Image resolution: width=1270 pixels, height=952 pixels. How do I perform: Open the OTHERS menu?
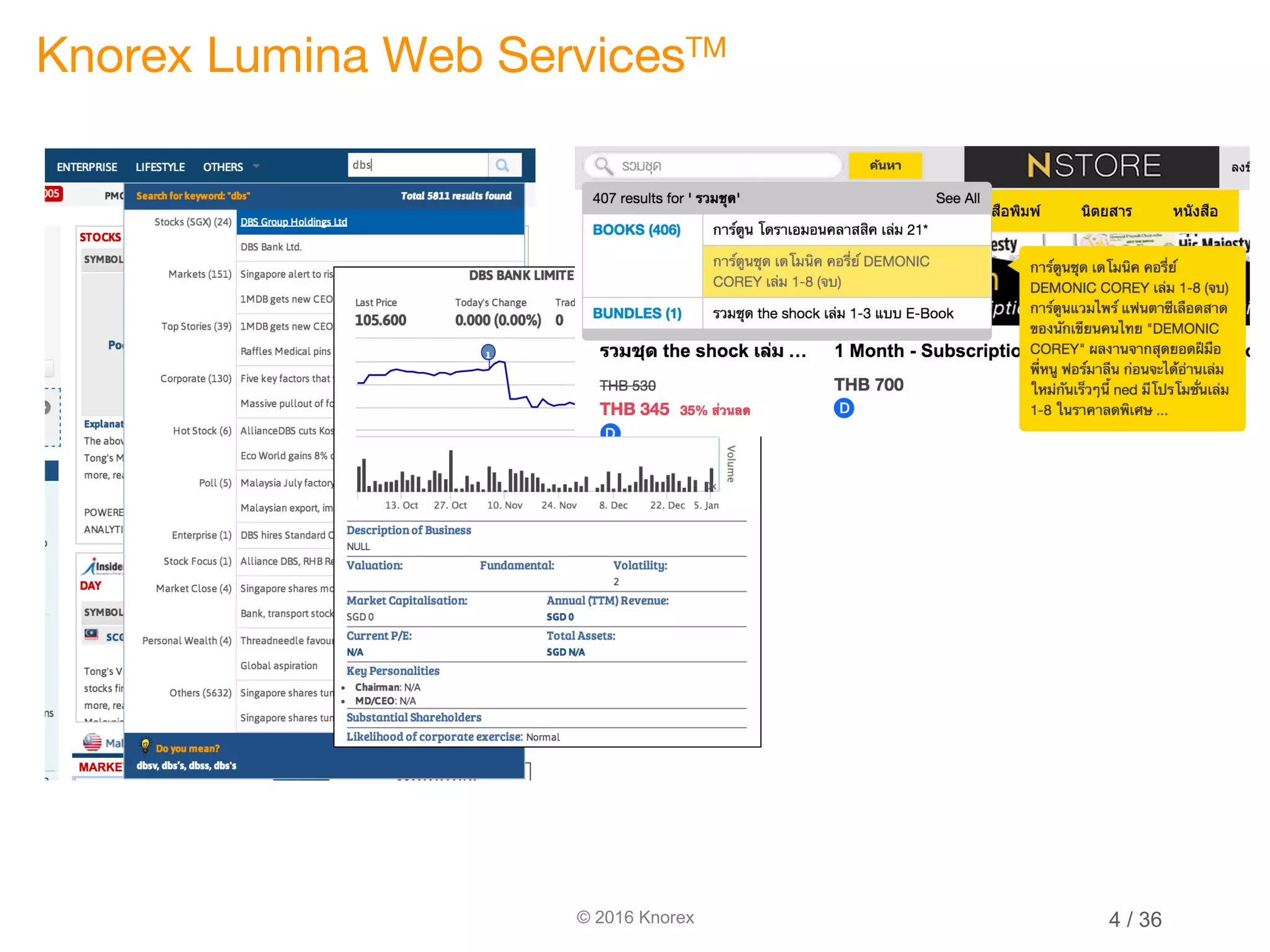pyautogui.click(x=223, y=167)
